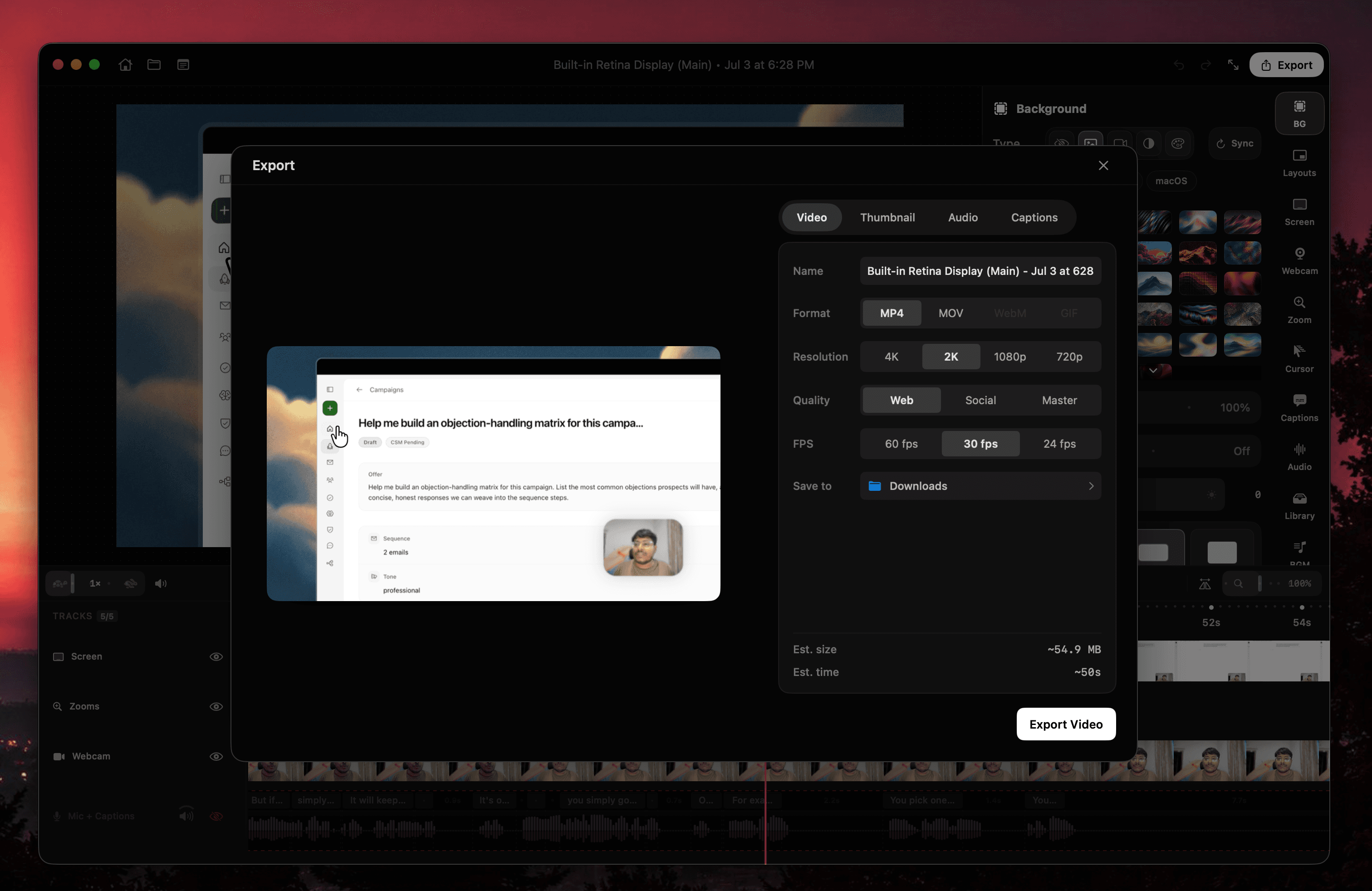Open the Audio panel in the right sidebar
The width and height of the screenshot is (1372, 891).
point(1299,457)
